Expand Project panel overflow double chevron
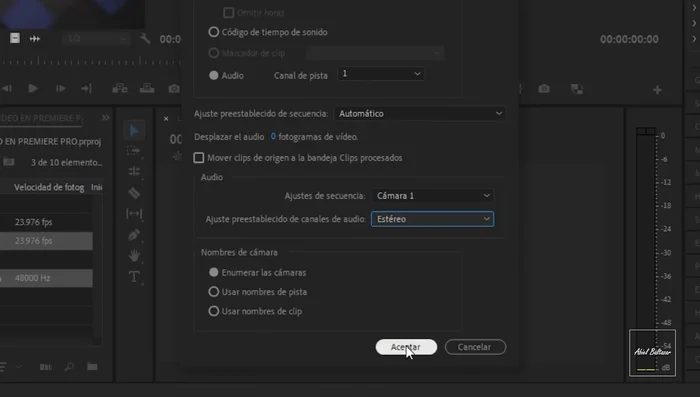The image size is (700, 397). tap(105, 117)
